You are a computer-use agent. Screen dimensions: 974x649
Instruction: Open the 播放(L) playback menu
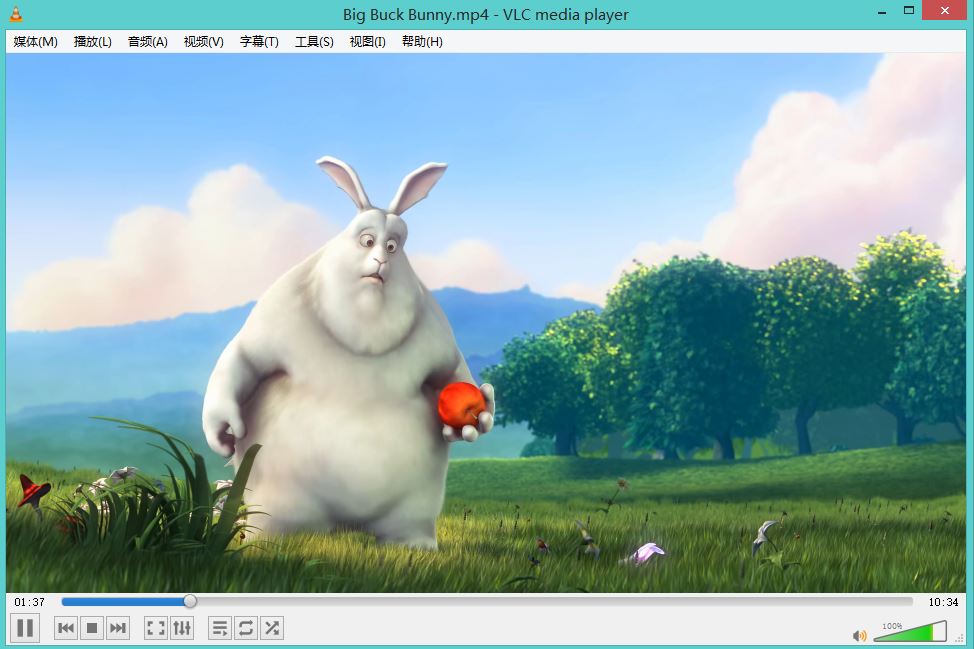pyautogui.click(x=92, y=42)
